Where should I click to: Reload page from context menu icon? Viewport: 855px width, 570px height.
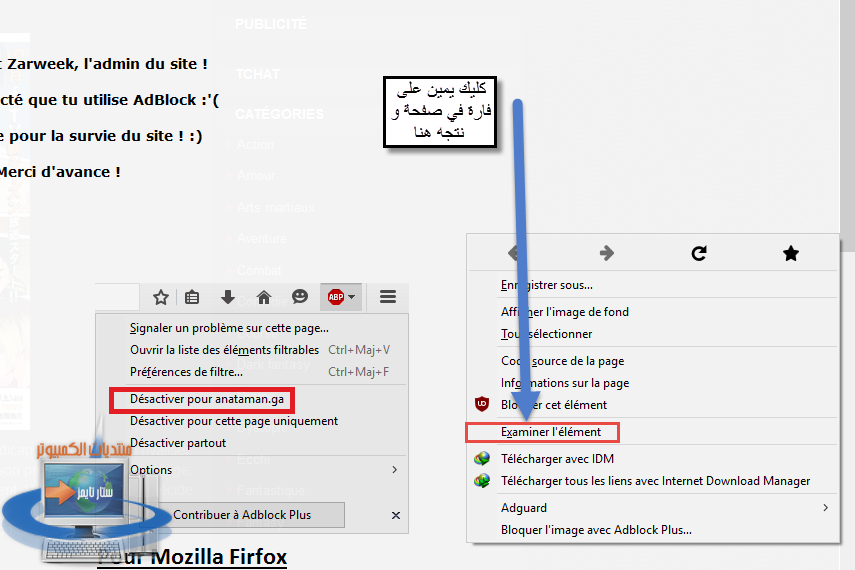tap(699, 253)
